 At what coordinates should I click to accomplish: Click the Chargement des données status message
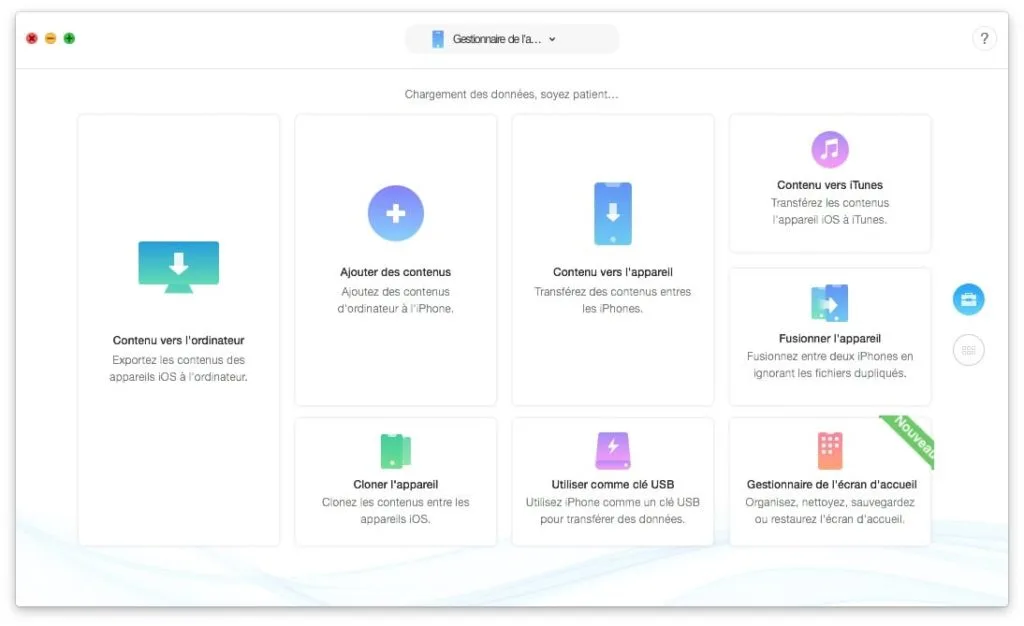click(511, 94)
